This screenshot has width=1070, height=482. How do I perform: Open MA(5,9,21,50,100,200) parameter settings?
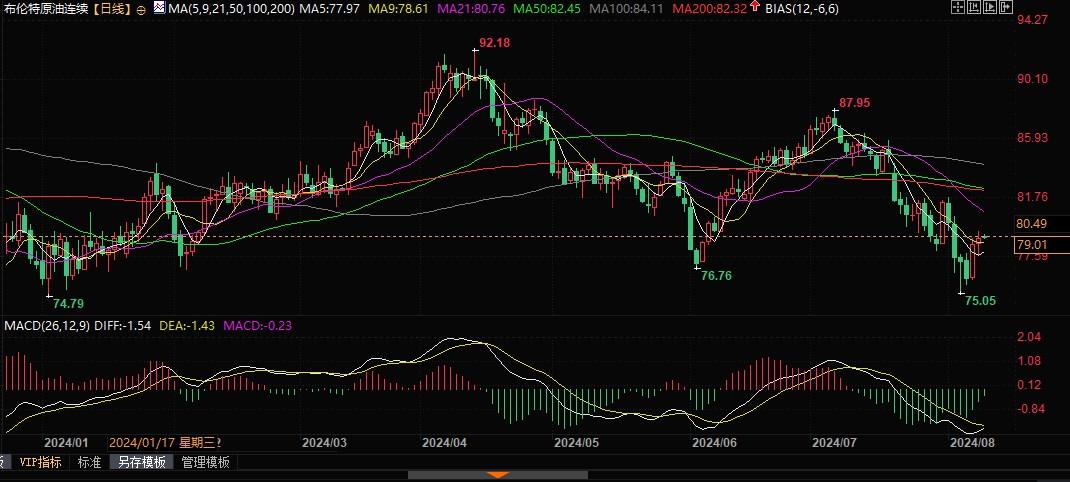[224, 9]
